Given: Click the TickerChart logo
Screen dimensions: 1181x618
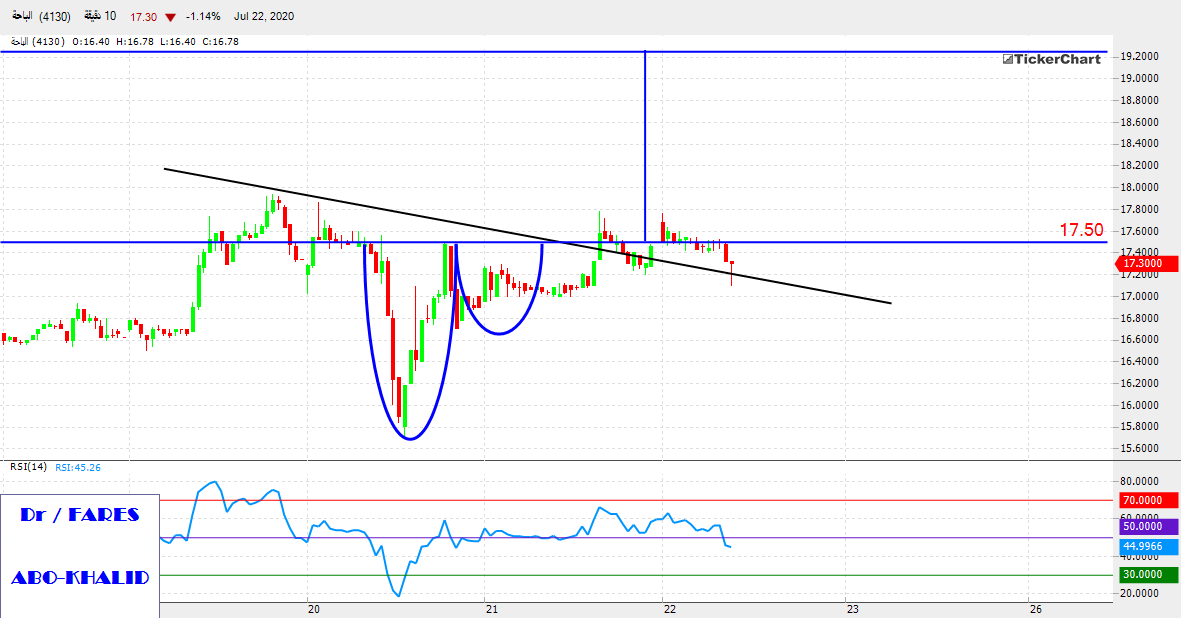Looking at the screenshot, I should (1051, 59).
